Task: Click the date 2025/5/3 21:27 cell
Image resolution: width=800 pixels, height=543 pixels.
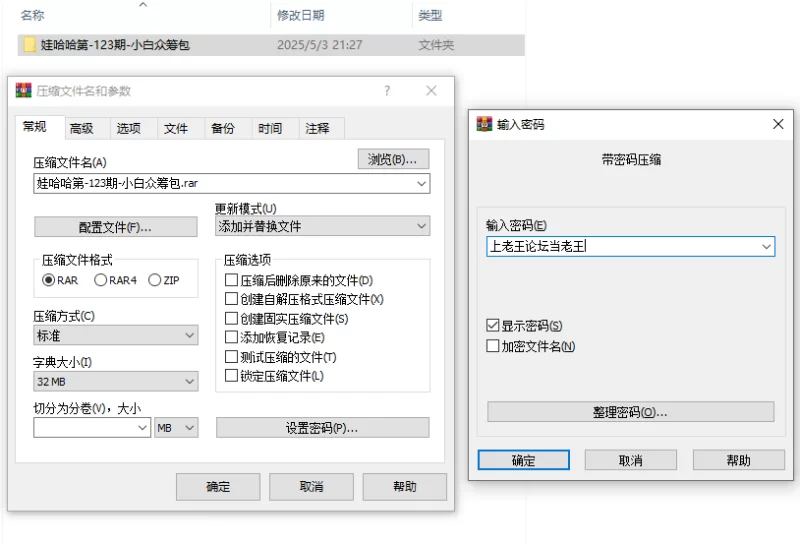Action: [x=319, y=45]
